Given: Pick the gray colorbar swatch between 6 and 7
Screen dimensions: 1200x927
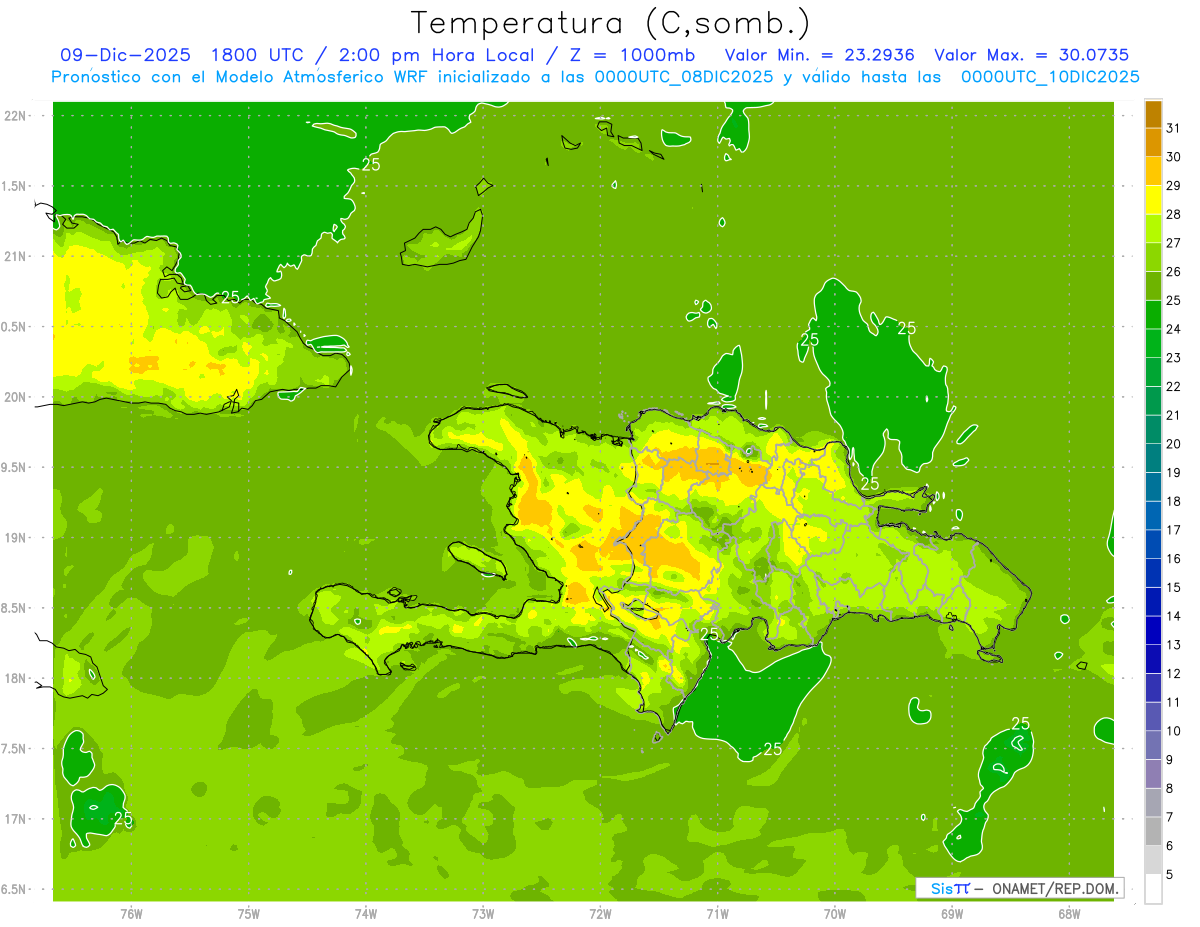Looking at the screenshot, I should (1153, 831).
